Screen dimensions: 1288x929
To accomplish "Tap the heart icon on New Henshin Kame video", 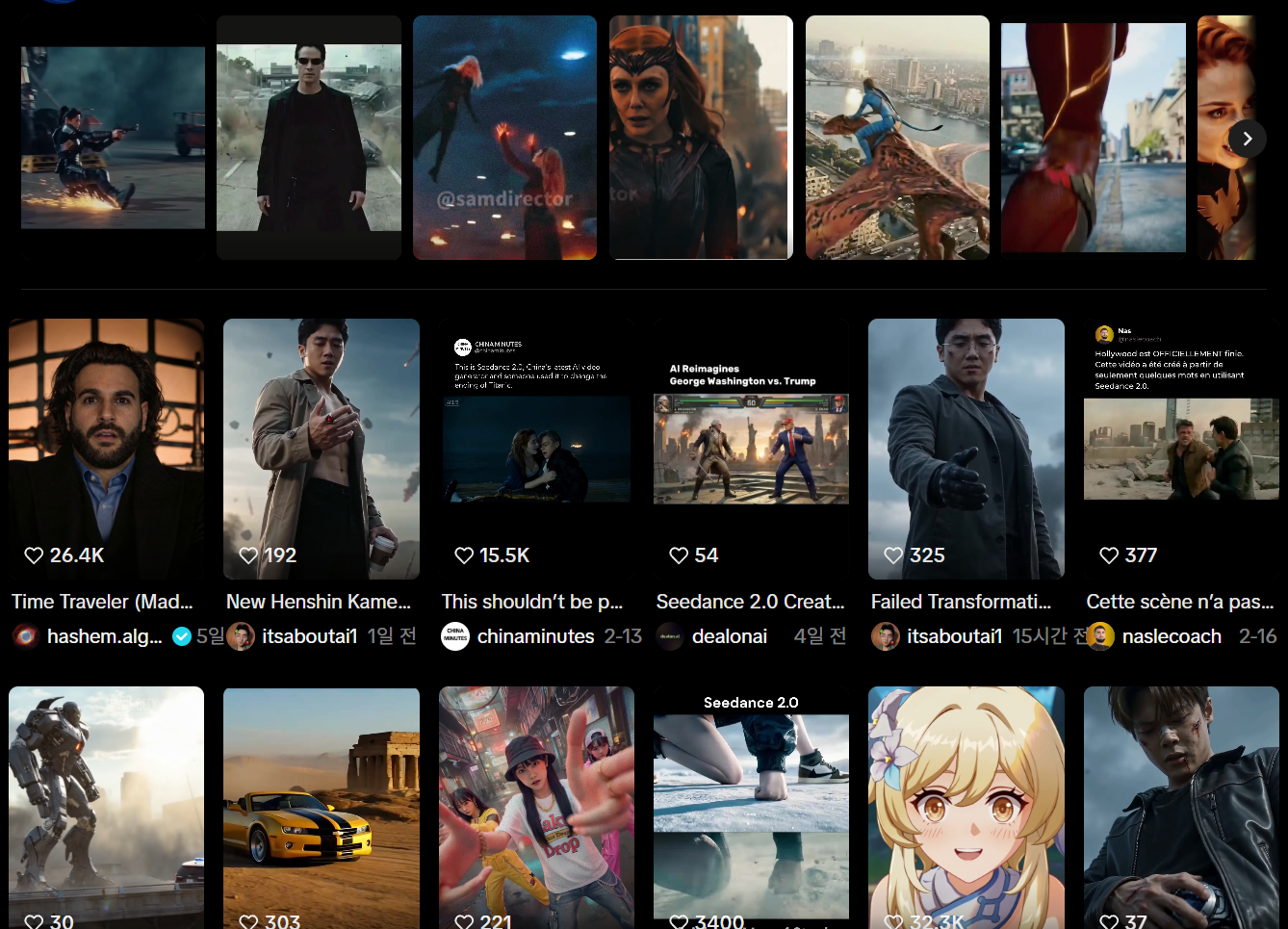I will click(248, 555).
